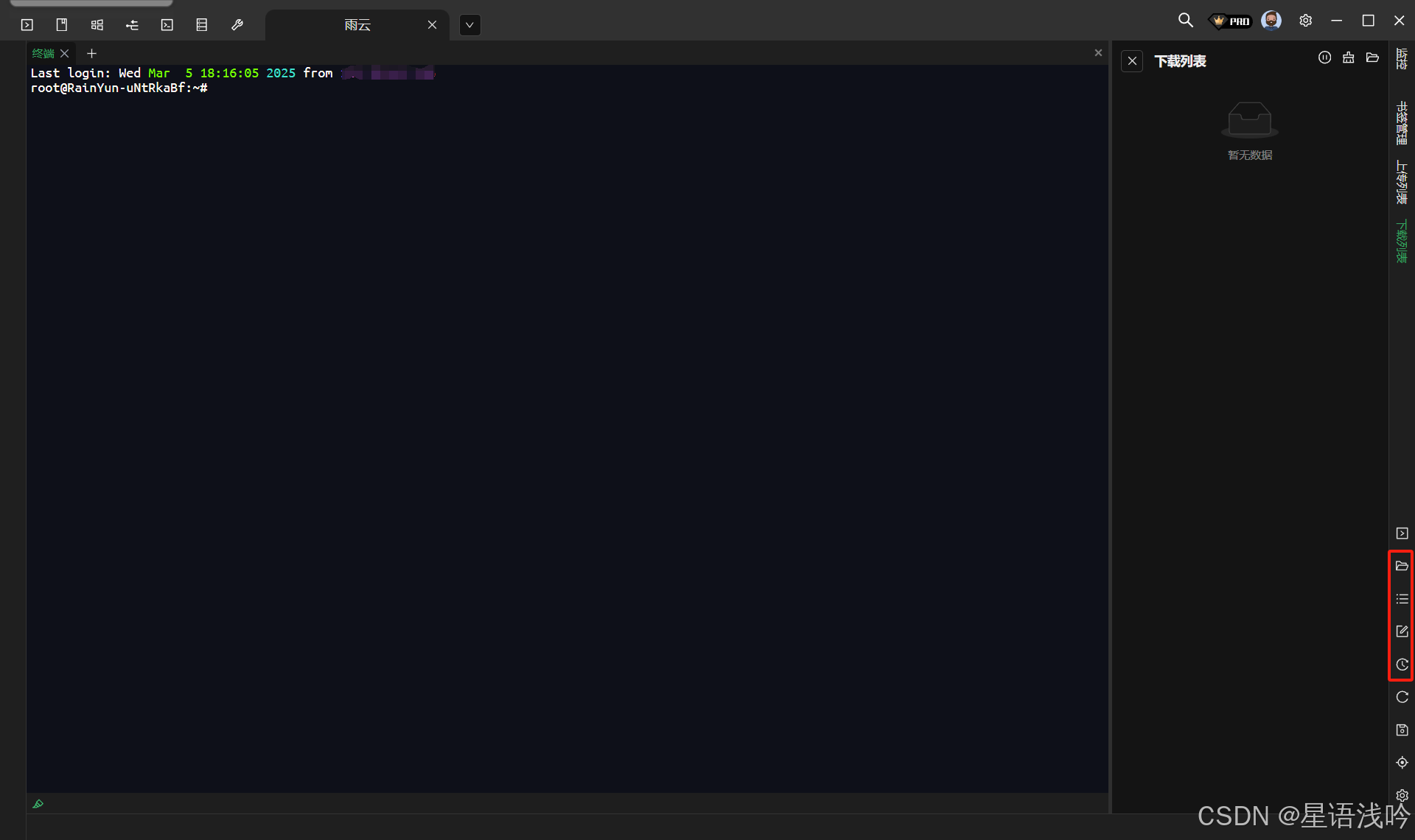Open the layout grid icon in toolbar
1415x840 pixels.
tap(97, 25)
